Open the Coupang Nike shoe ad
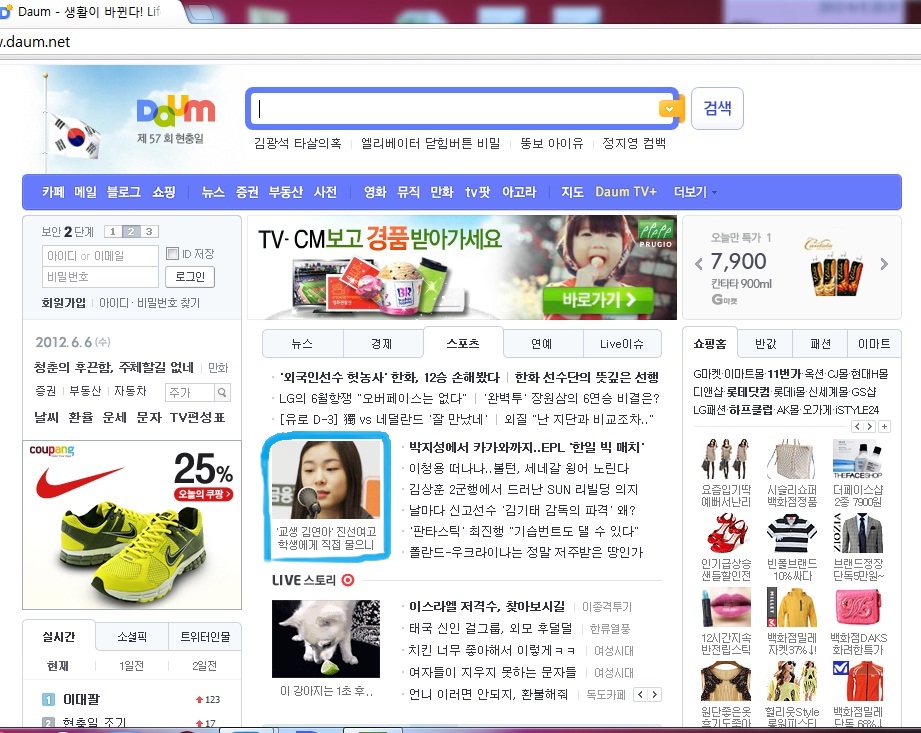 point(132,525)
